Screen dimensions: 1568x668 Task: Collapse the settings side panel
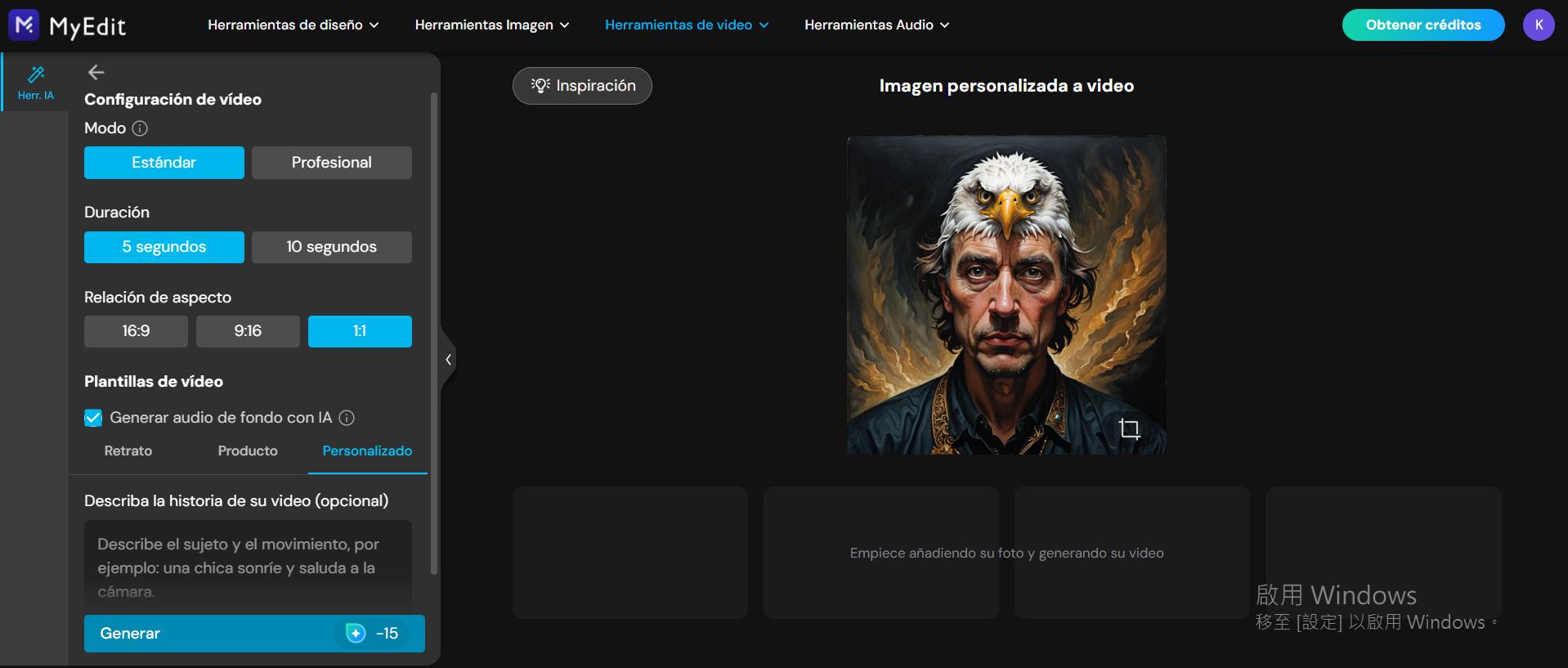448,360
